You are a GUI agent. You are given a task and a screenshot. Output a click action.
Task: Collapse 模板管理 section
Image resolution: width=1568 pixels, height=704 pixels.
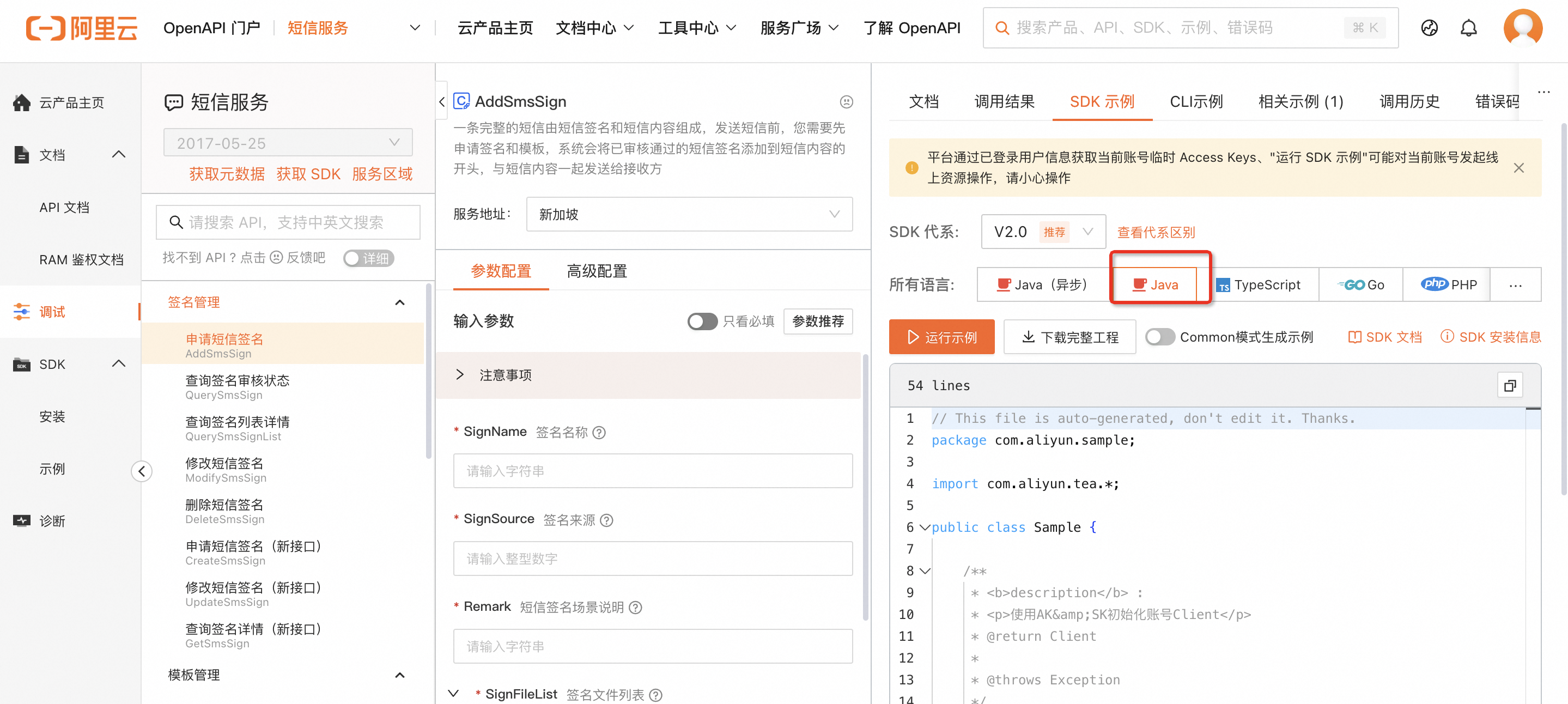tap(400, 675)
